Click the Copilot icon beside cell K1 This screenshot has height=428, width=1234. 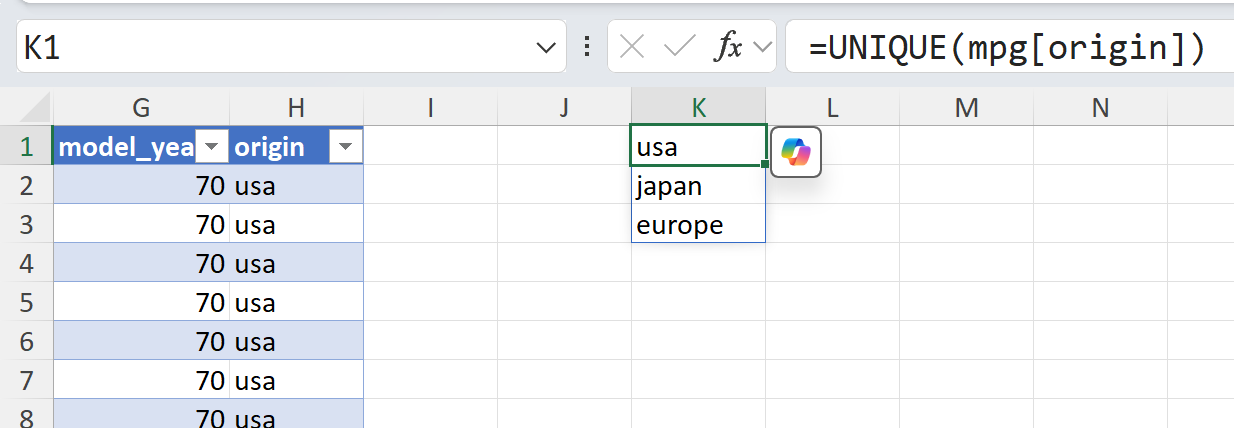click(x=796, y=152)
